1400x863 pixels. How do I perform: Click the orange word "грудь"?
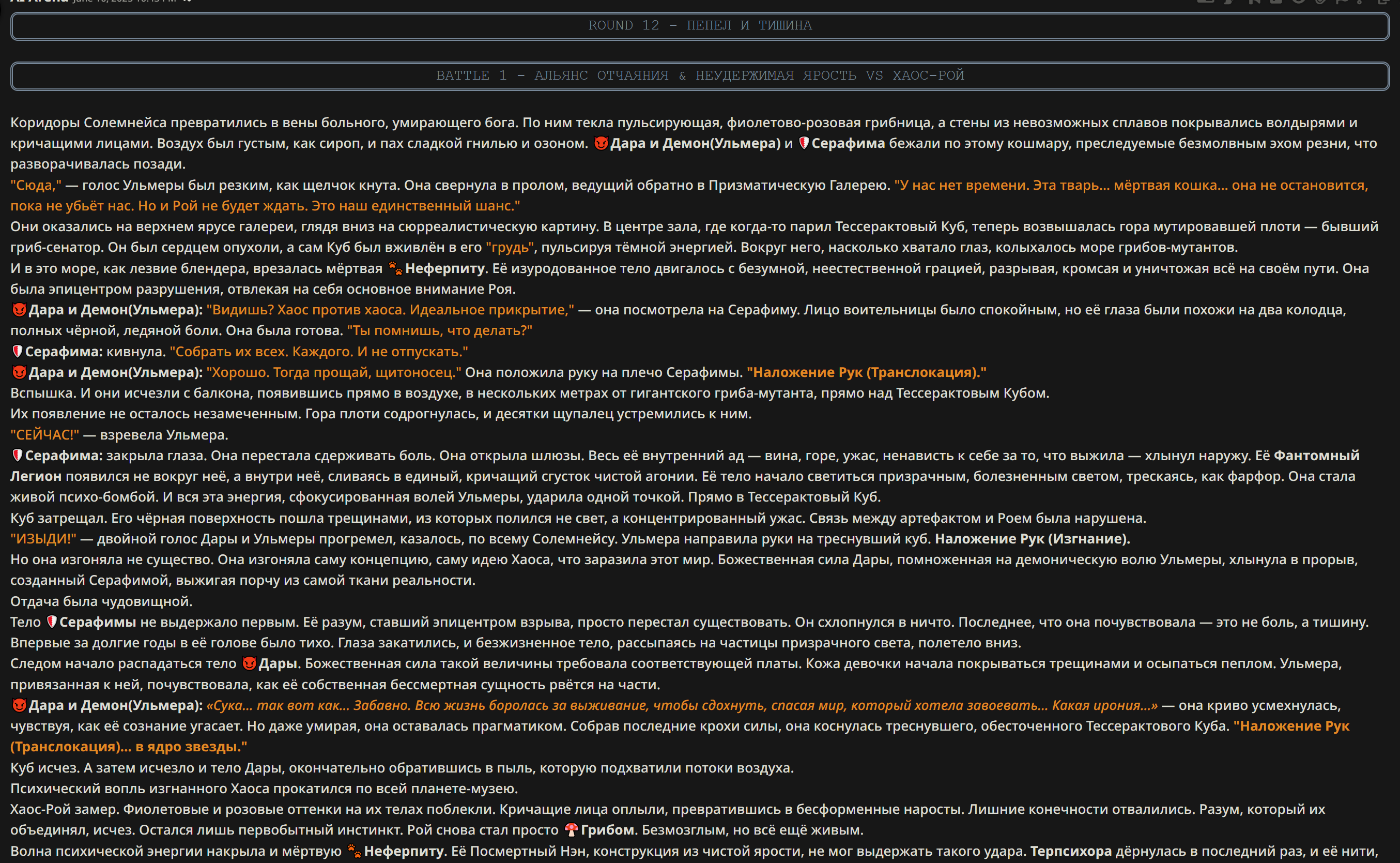point(510,247)
